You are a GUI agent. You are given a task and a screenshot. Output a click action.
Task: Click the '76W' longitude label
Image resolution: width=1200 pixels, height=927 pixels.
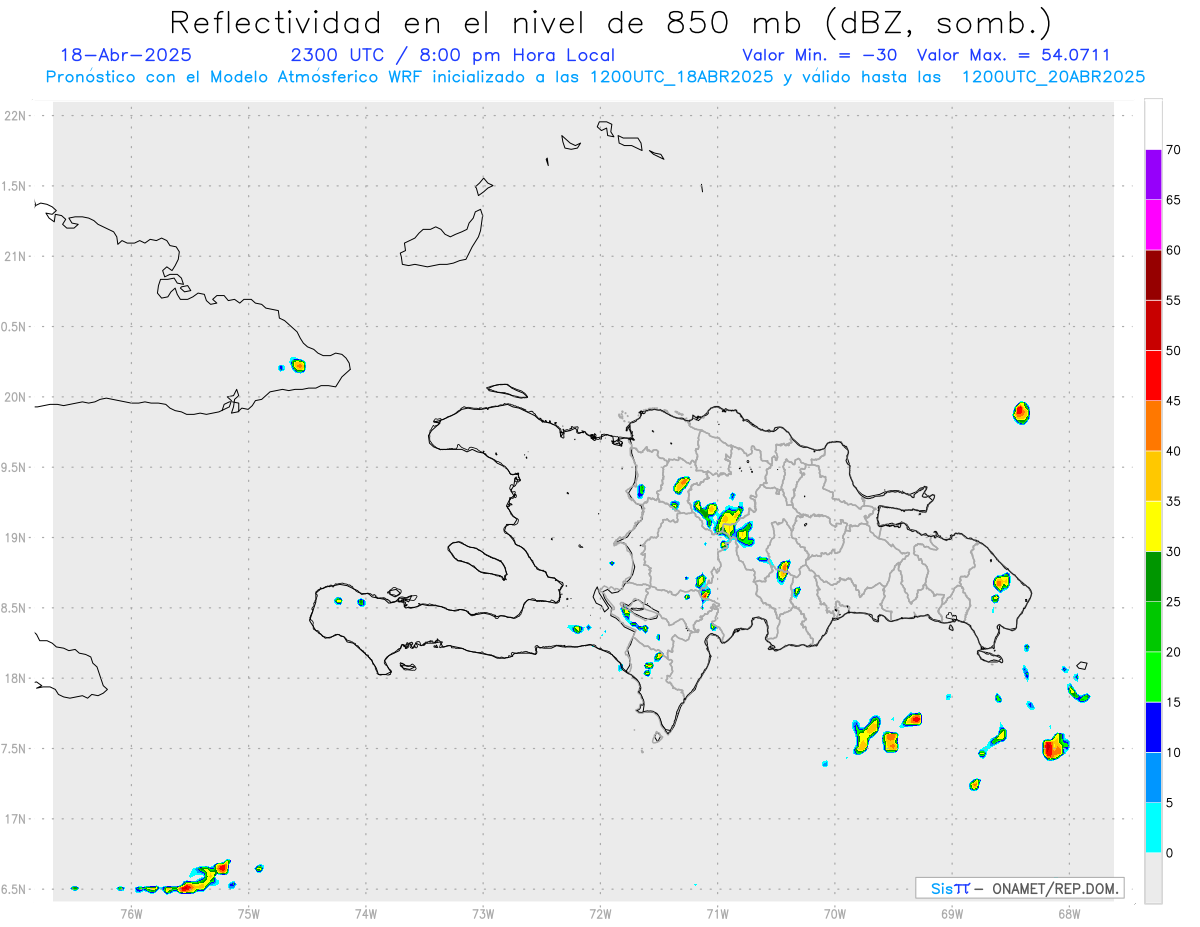[x=131, y=913]
